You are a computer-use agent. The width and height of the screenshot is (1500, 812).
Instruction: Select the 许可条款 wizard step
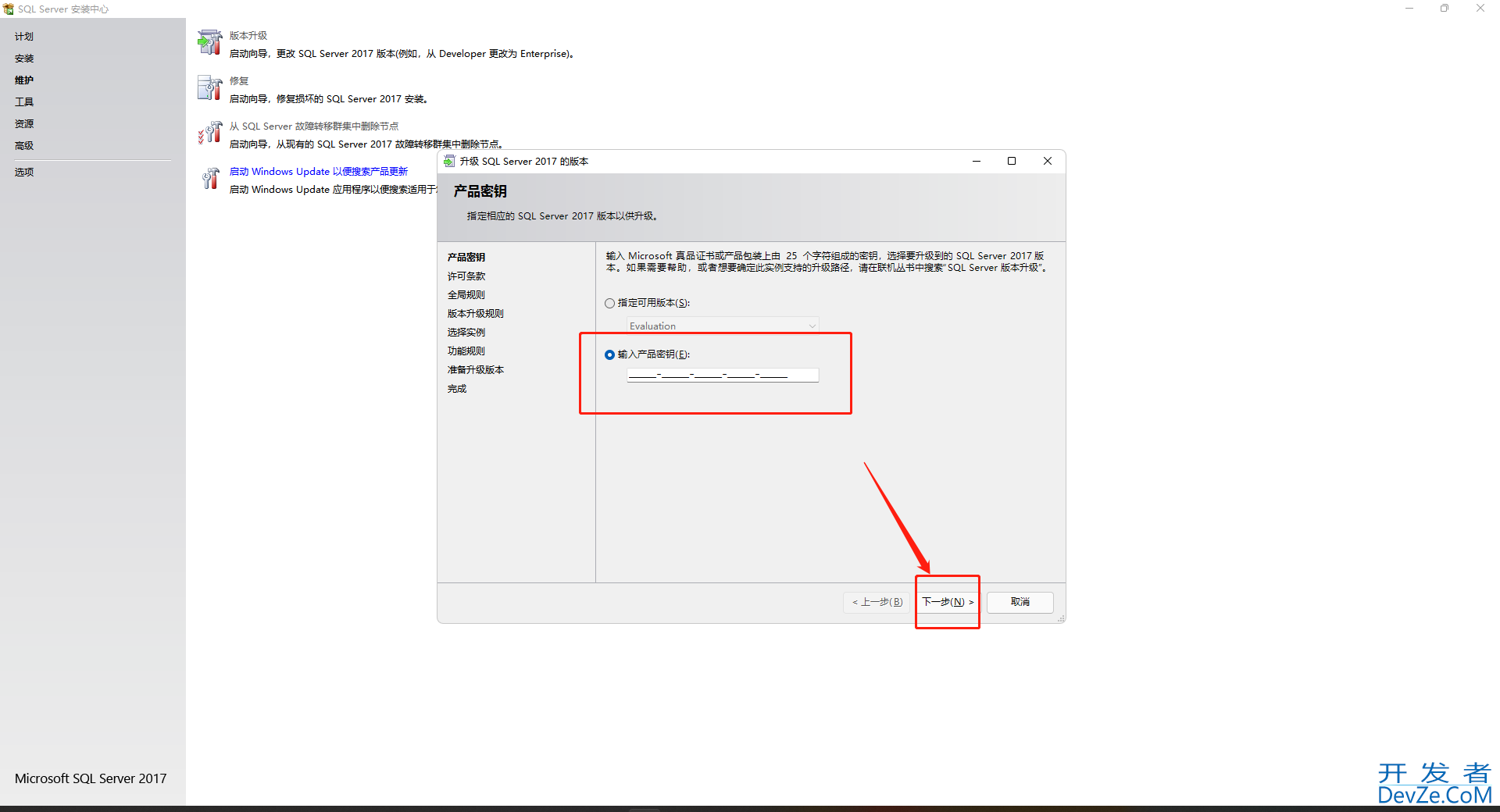pos(466,276)
